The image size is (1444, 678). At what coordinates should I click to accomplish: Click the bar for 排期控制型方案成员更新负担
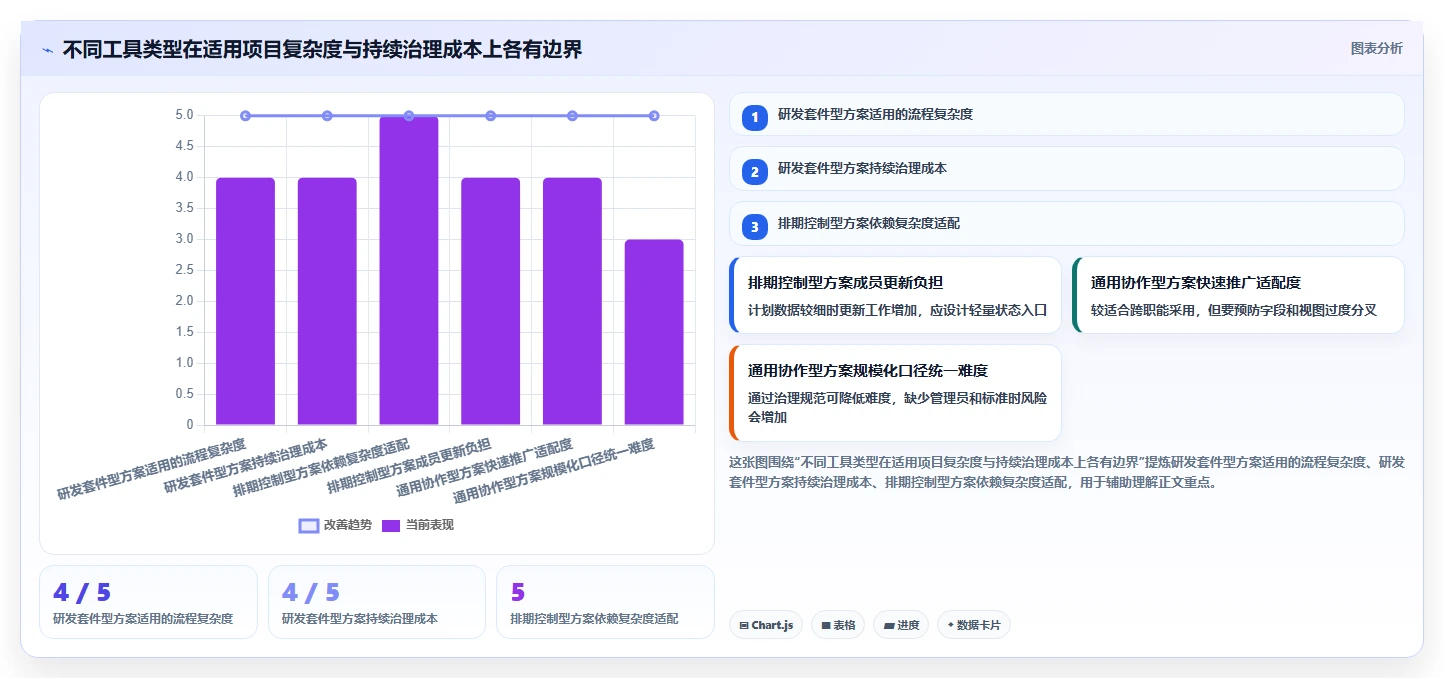click(490, 301)
